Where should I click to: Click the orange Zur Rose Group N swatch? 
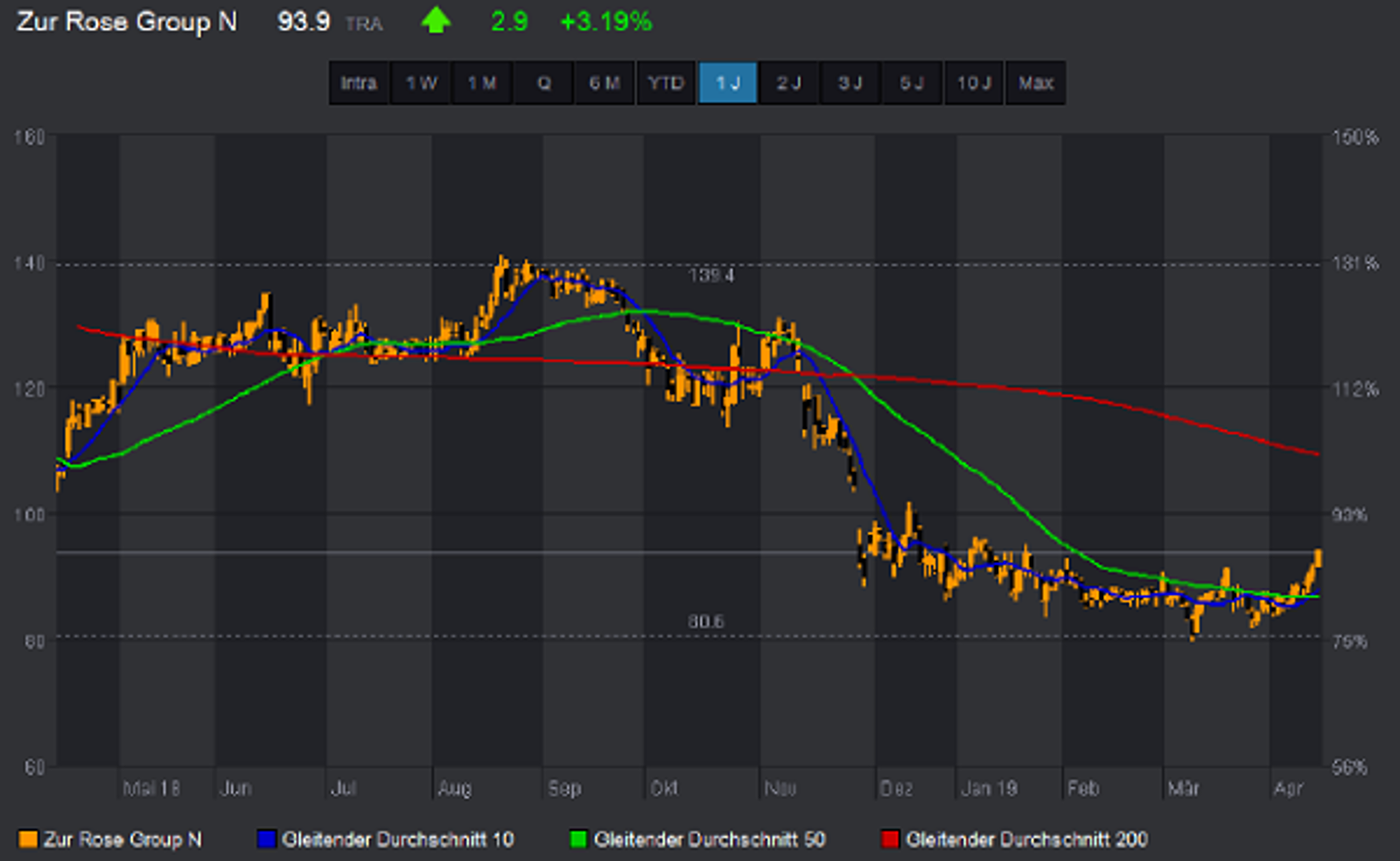point(28,840)
